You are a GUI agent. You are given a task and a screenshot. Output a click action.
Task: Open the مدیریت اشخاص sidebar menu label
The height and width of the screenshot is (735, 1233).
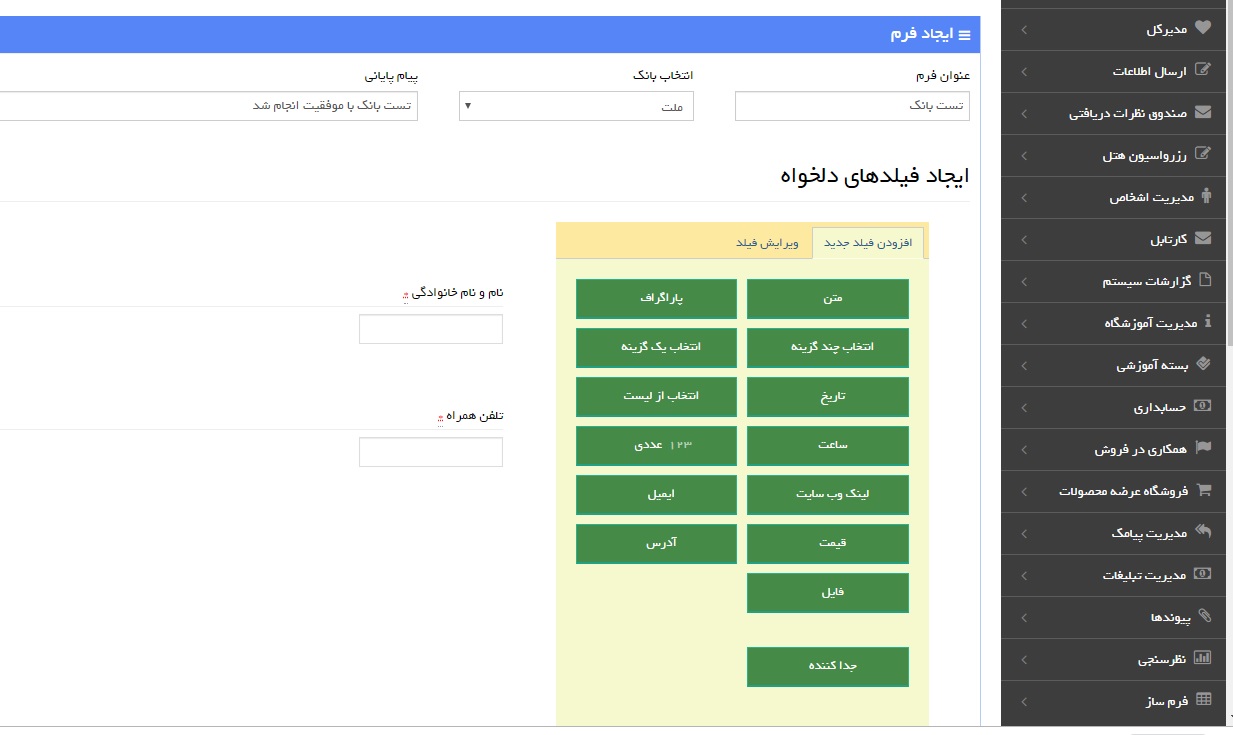1151,198
